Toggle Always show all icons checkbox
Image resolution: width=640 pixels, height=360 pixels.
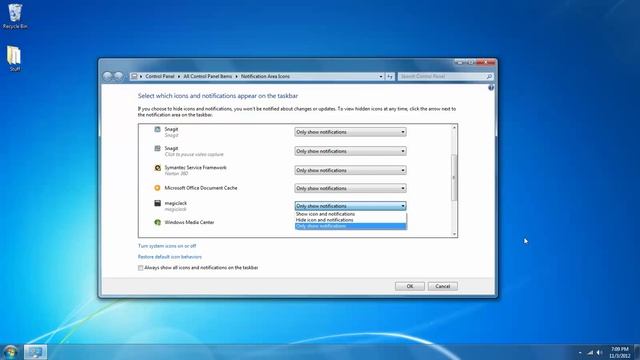[x=140, y=268]
